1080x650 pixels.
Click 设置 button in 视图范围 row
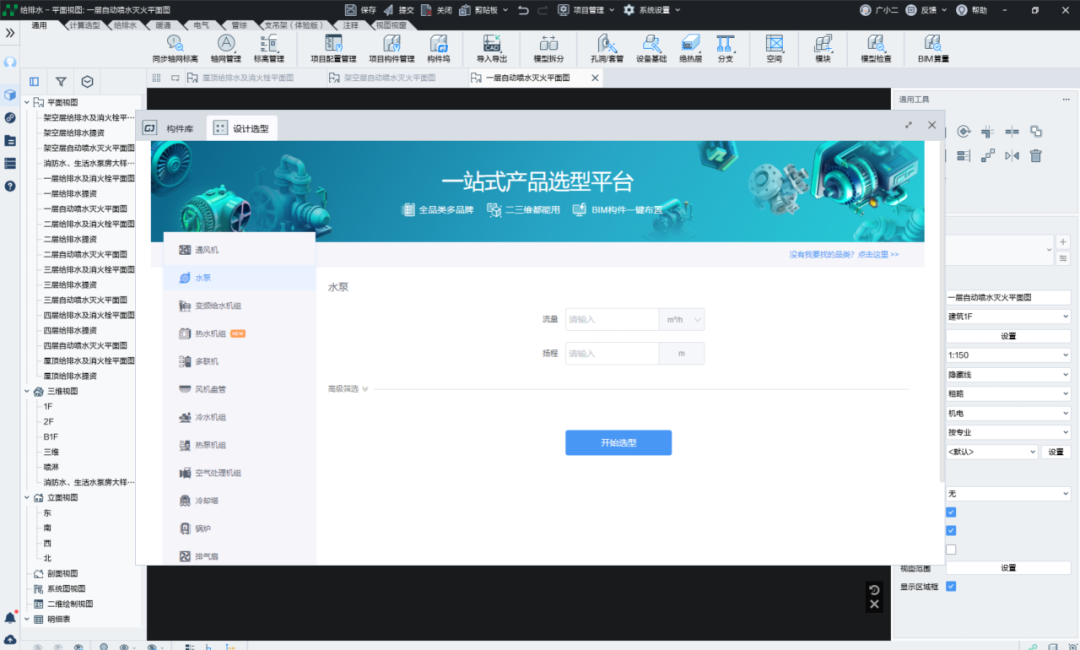(1008, 567)
